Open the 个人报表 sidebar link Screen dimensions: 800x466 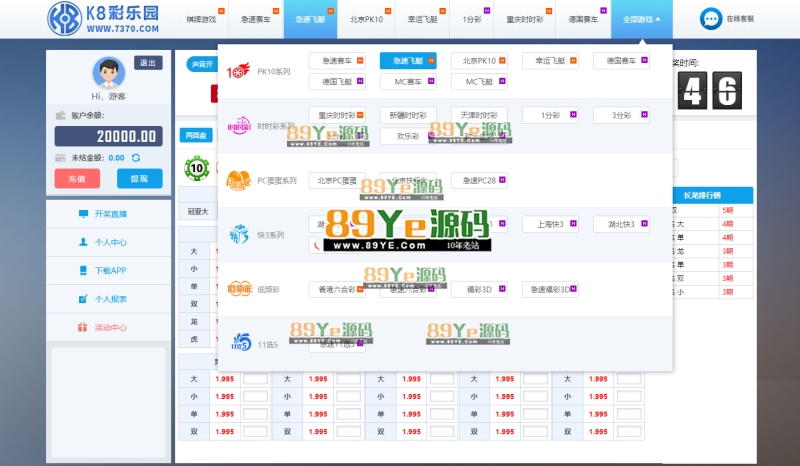pos(109,299)
